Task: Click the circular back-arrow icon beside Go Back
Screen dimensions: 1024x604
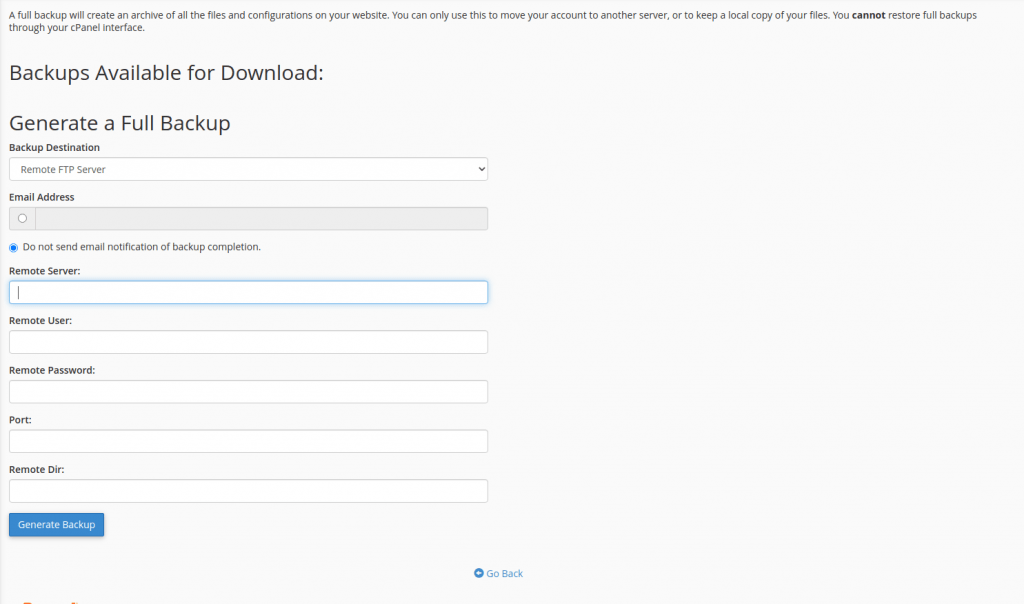Action: (479, 573)
